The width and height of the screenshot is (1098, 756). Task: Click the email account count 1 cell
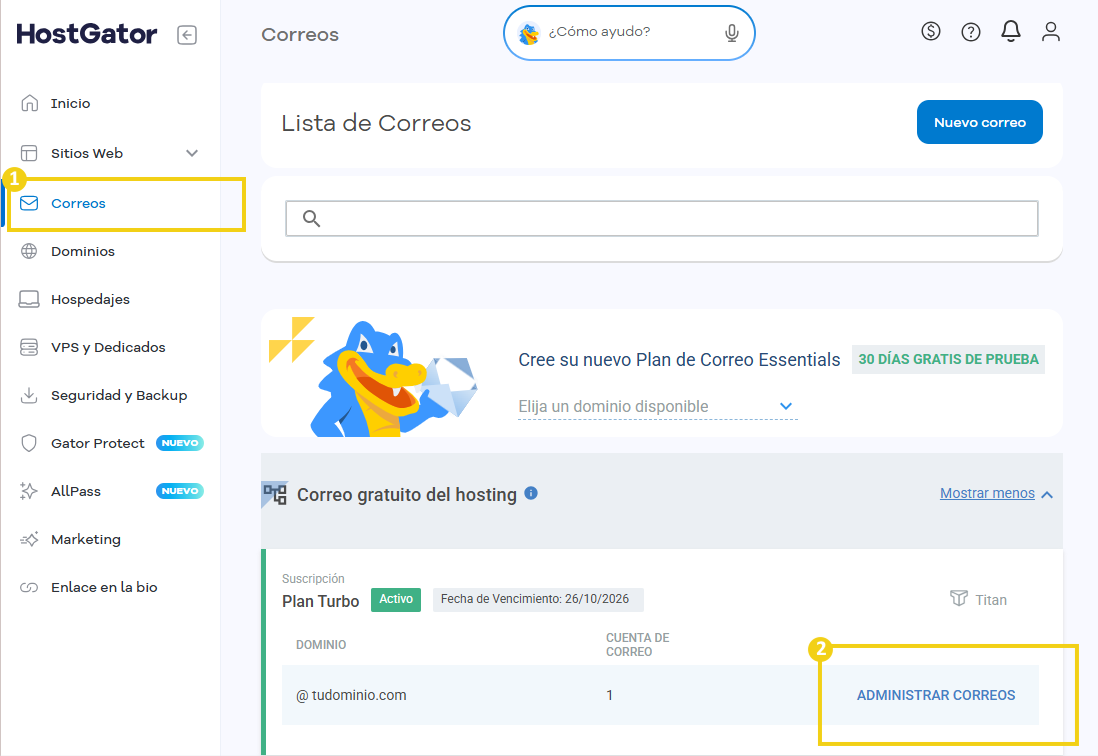coord(609,695)
